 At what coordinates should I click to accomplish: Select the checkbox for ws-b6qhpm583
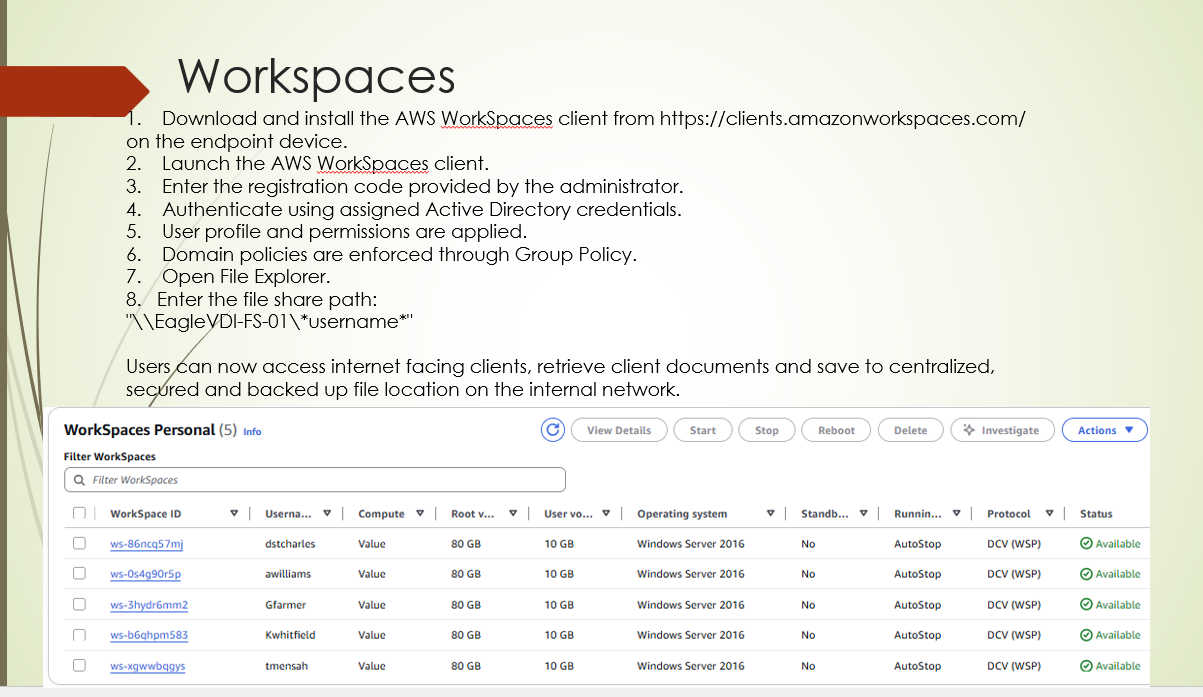pyautogui.click(x=79, y=635)
